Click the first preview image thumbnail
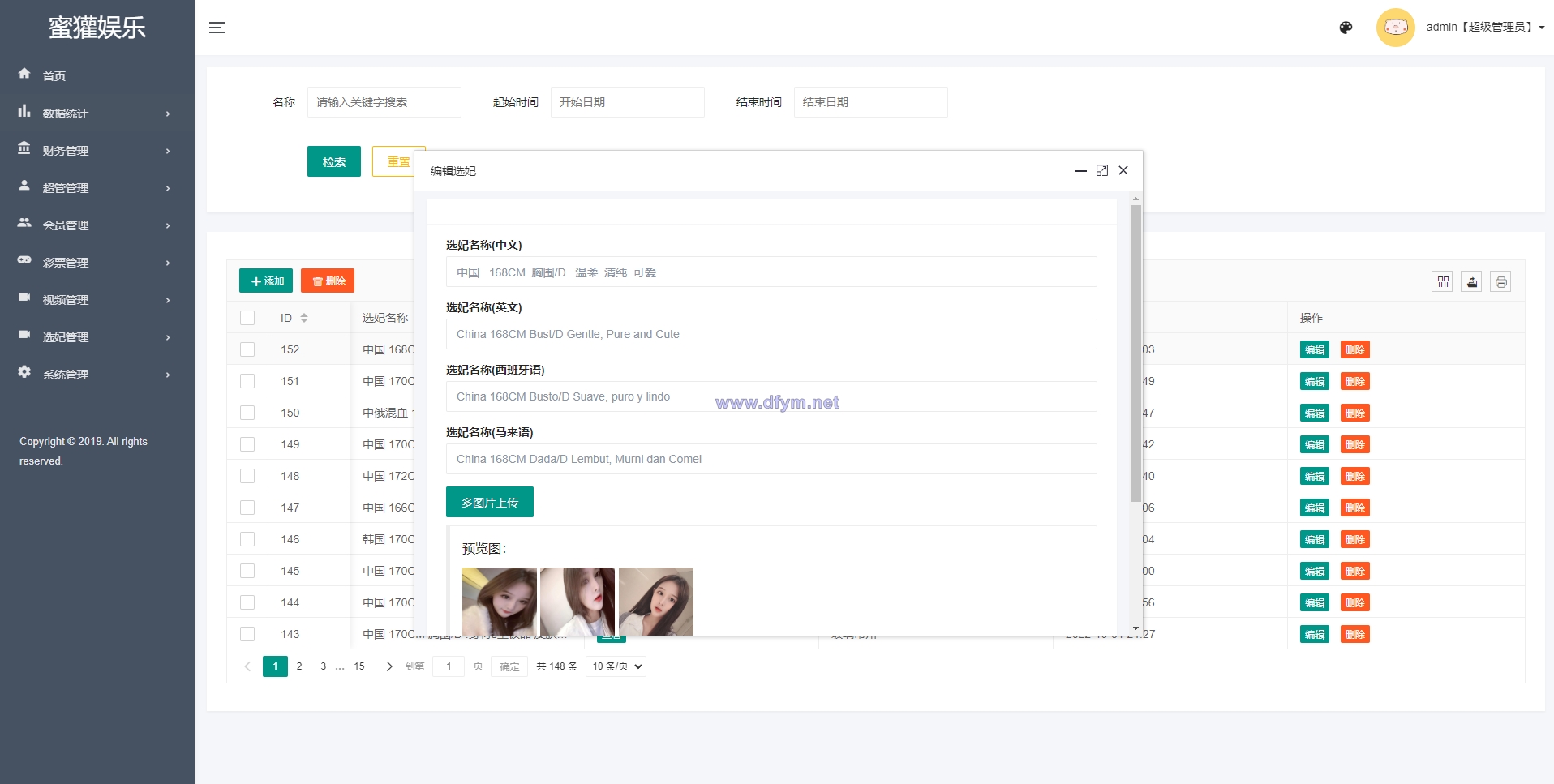Image resolution: width=1554 pixels, height=784 pixels. (500, 602)
